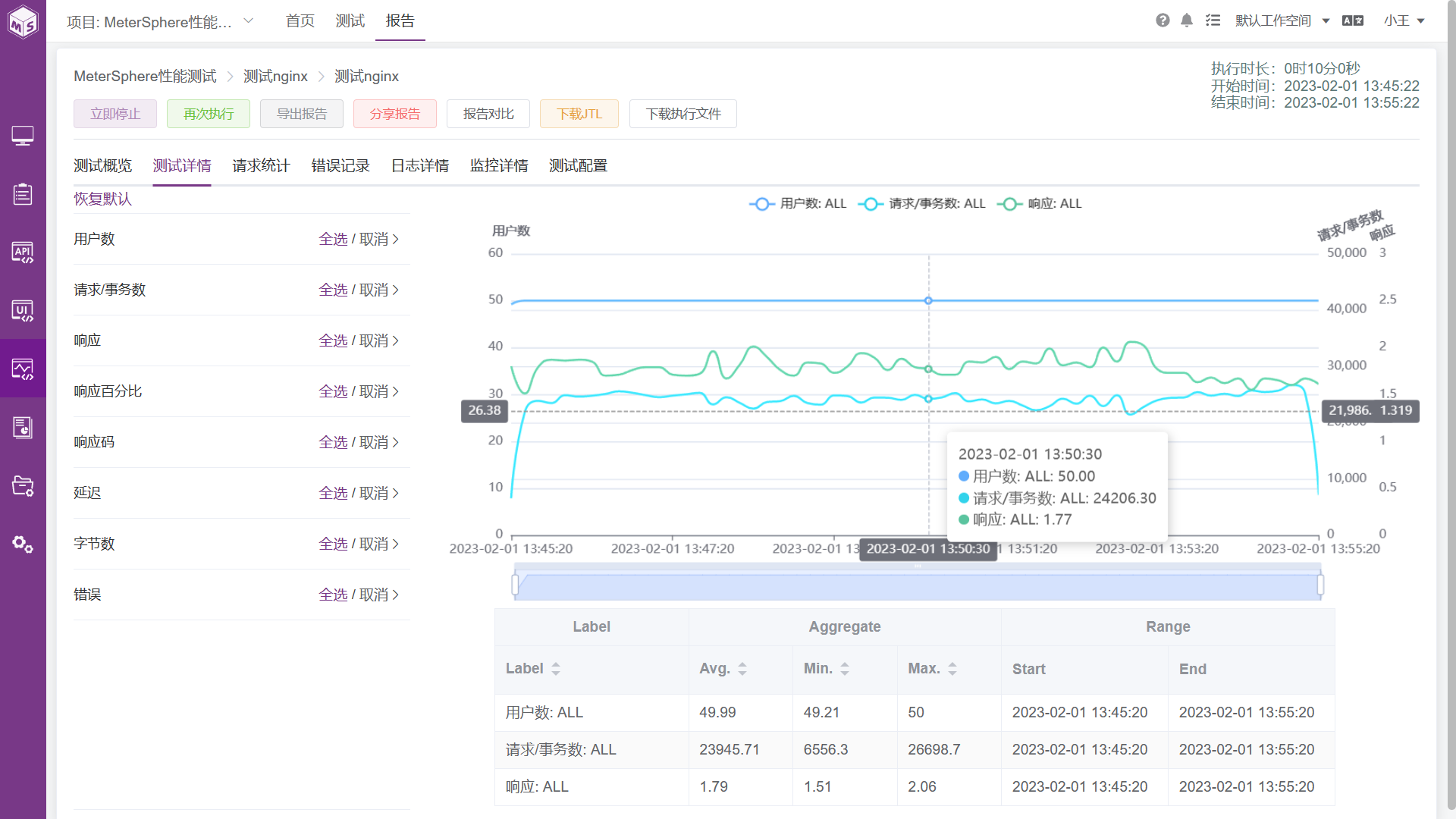1456x819 pixels.
Task: Click the left handle of chart zoom slider
Action: coord(516,585)
